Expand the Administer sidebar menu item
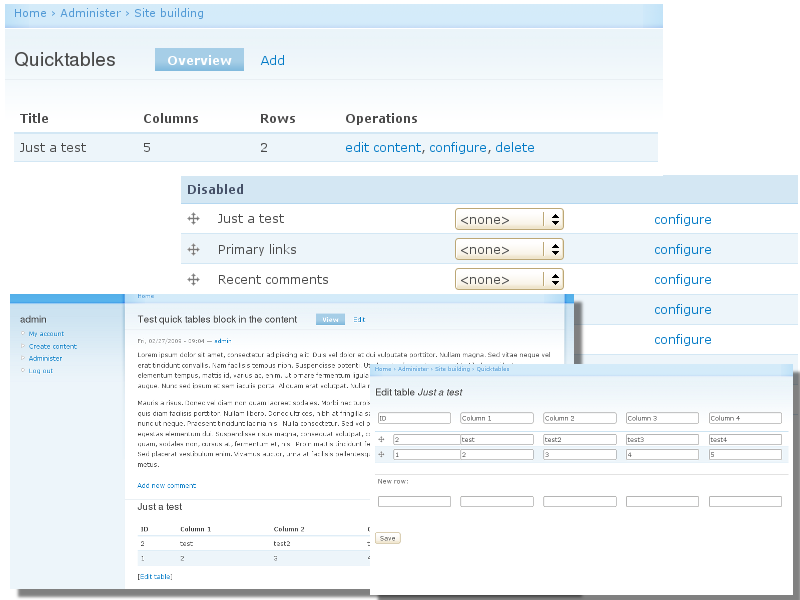This screenshot has width=800, height=600. coord(45,358)
